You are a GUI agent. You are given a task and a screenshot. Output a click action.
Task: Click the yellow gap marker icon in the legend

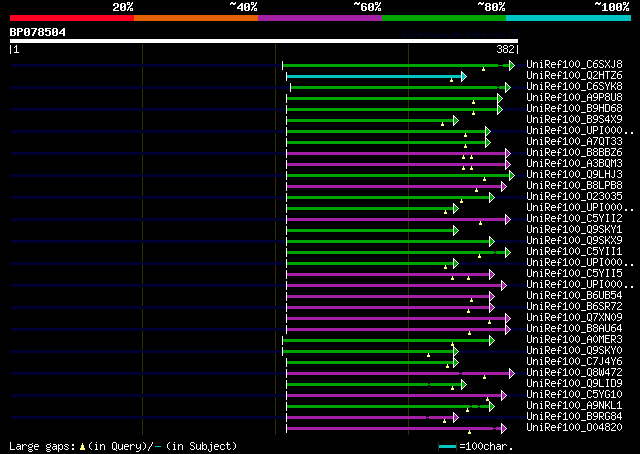82,447
